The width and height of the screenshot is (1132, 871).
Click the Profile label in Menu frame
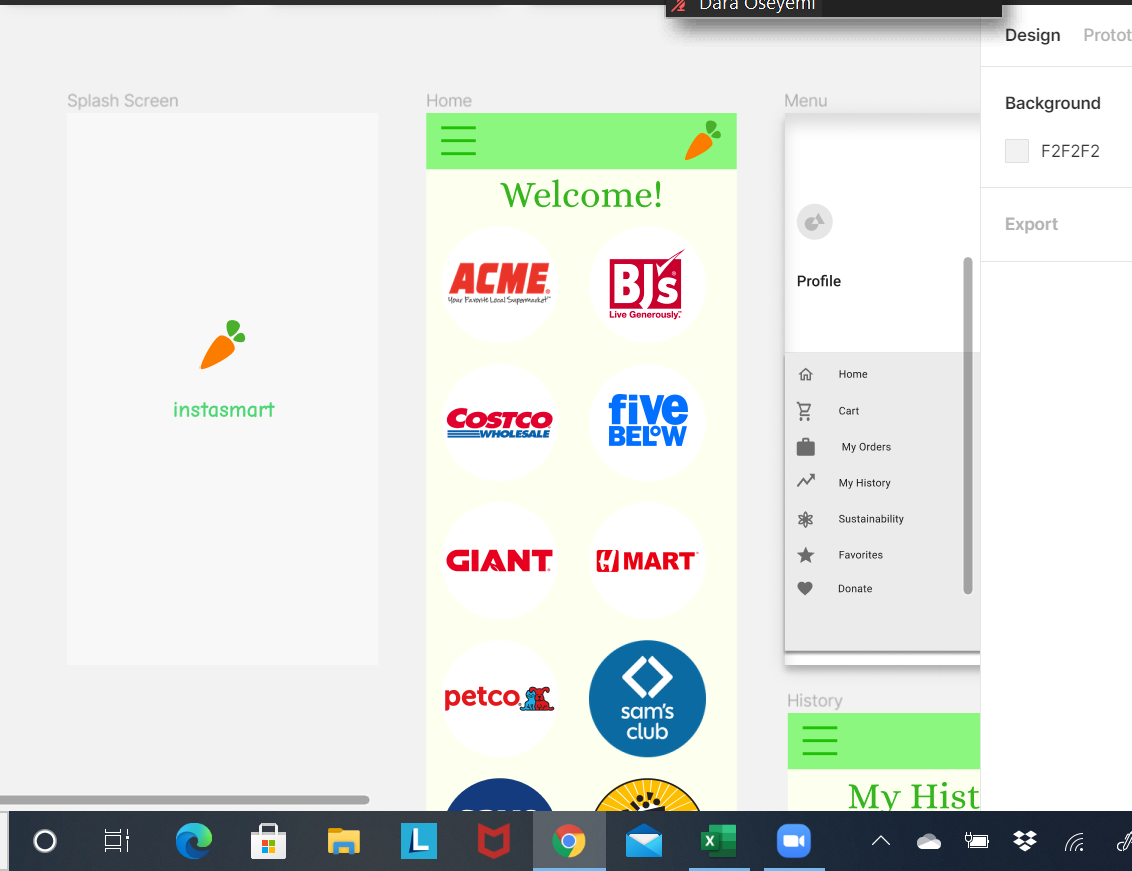click(819, 281)
